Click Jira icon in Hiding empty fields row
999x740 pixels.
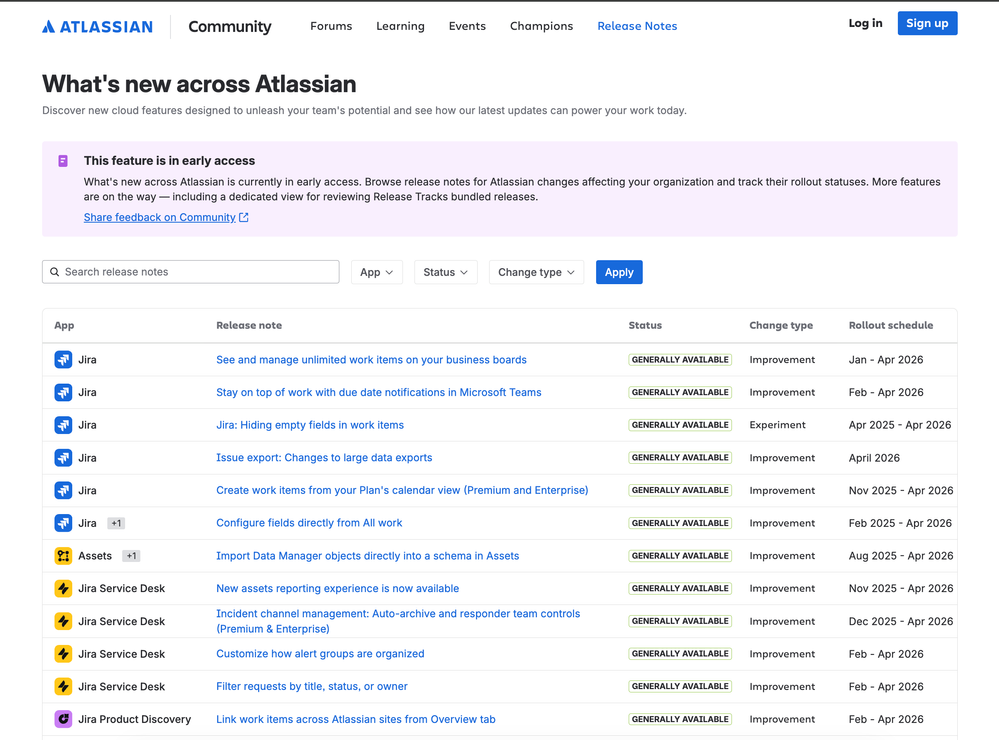coord(63,425)
